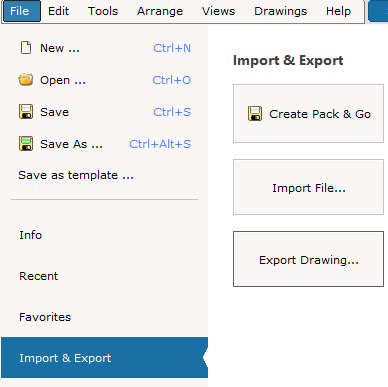Choose Save as template from File menu
Image resolution: width=388 pixels, height=387 pixels.
click(76, 175)
